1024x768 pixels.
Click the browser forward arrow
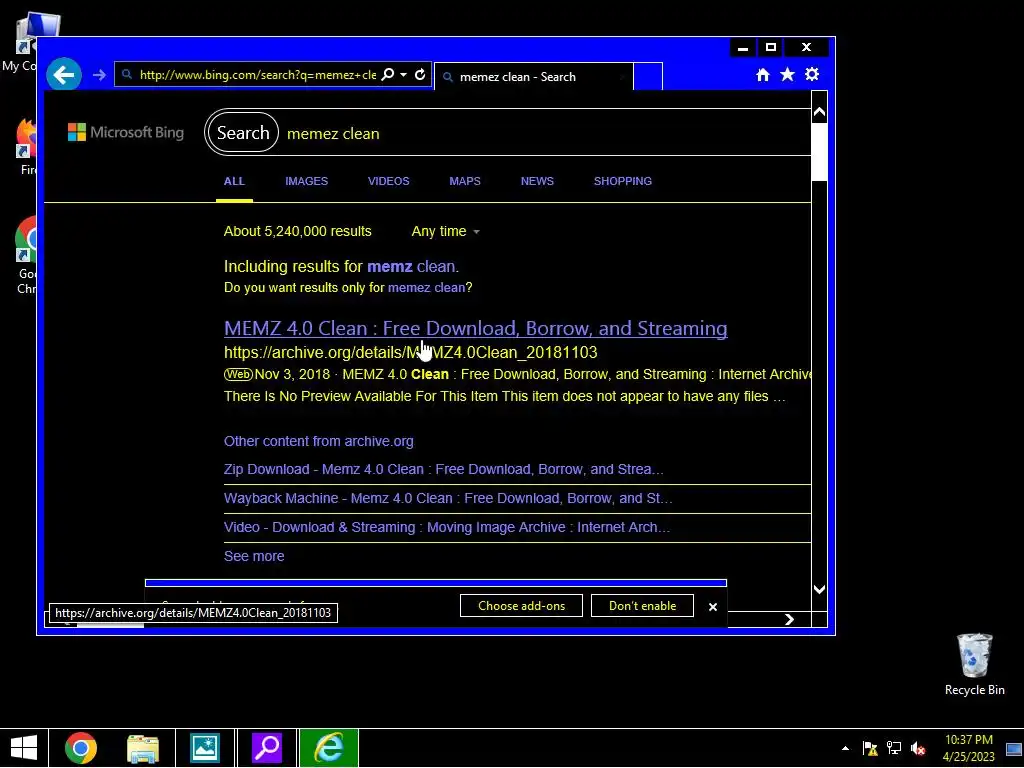click(x=99, y=75)
